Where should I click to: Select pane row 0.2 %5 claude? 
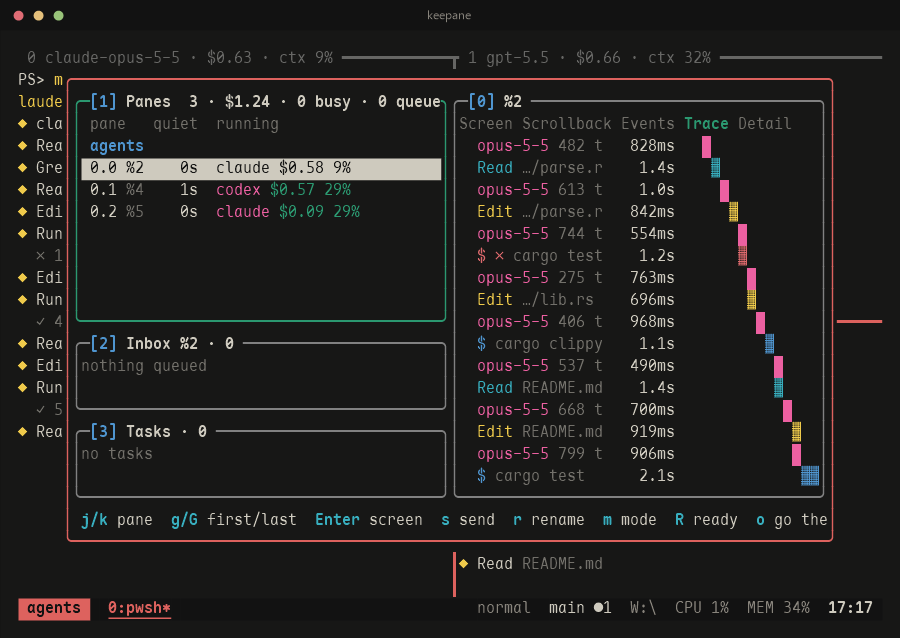[261, 212]
